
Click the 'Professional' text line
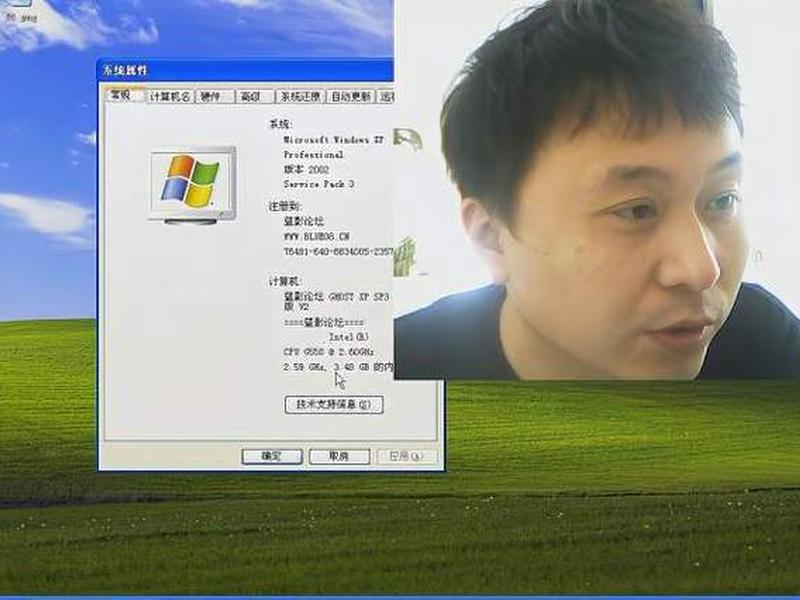[313, 154]
